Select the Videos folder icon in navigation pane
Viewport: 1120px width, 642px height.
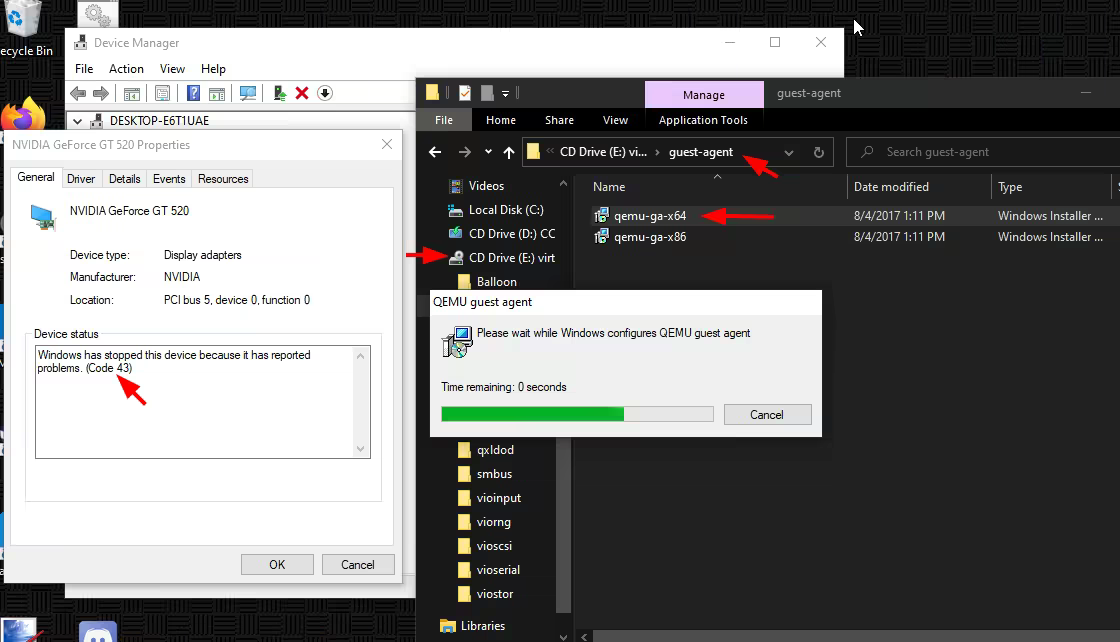click(x=455, y=186)
